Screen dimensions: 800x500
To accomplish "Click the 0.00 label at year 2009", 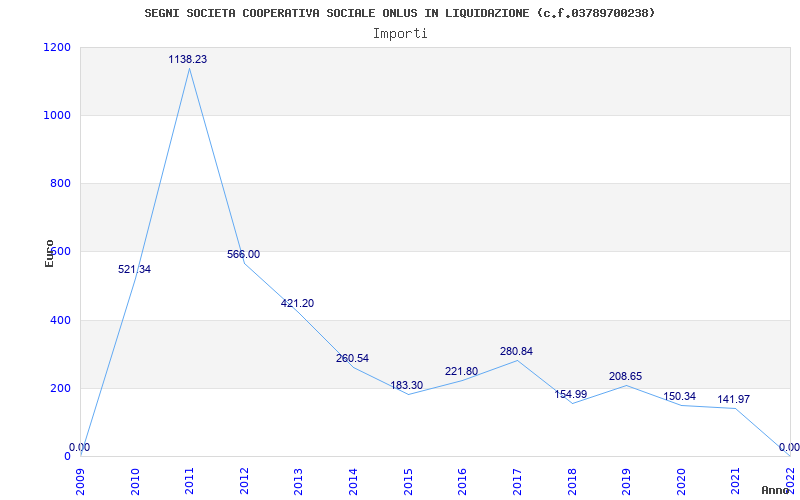I will coord(80,447).
